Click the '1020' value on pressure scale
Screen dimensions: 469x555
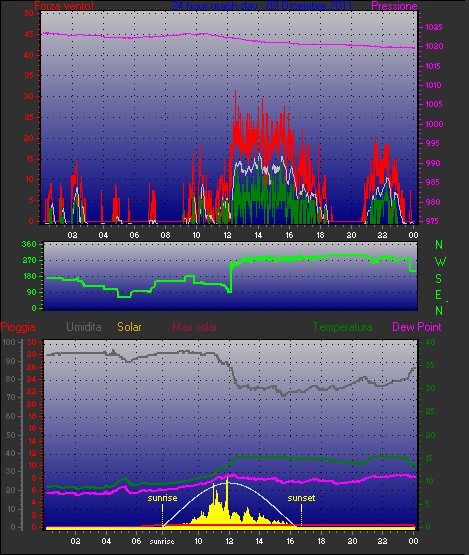coord(434,46)
